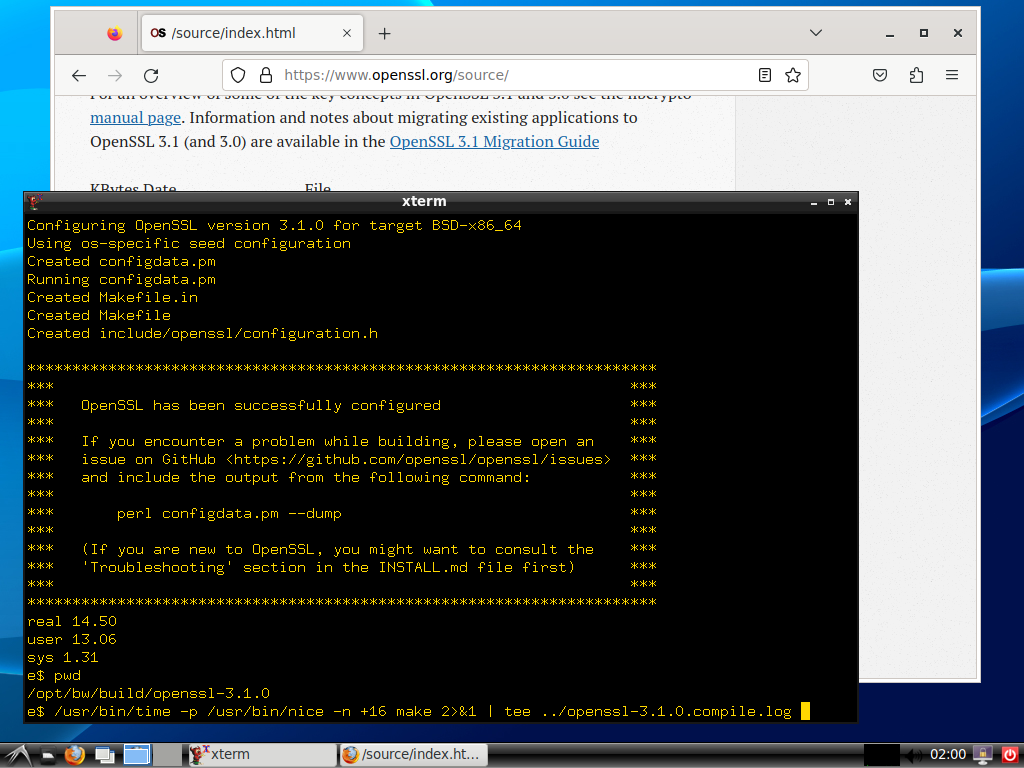This screenshot has height=768, width=1024.
Task: Toggle reader view in the address bar
Action: (765, 75)
